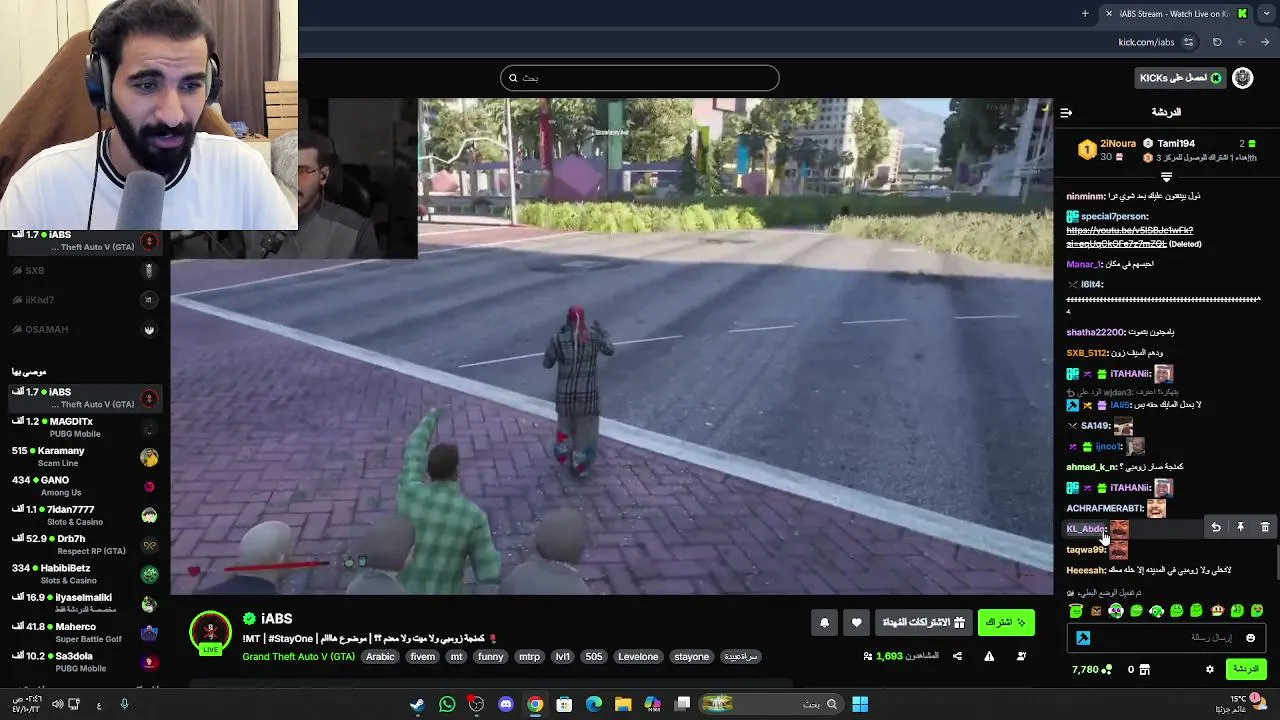The width and height of the screenshot is (1280, 720).
Task: Delete KL_Abdo's message with trash icon
Action: pyautogui.click(x=1265, y=528)
